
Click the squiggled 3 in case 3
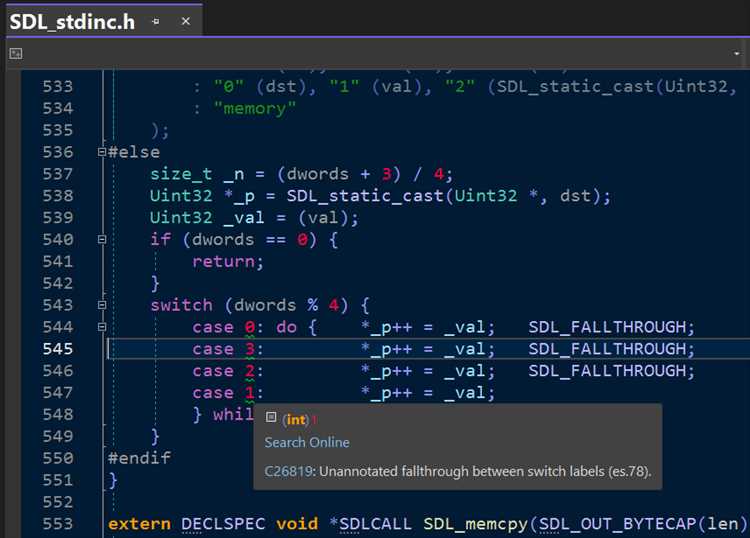click(250, 350)
